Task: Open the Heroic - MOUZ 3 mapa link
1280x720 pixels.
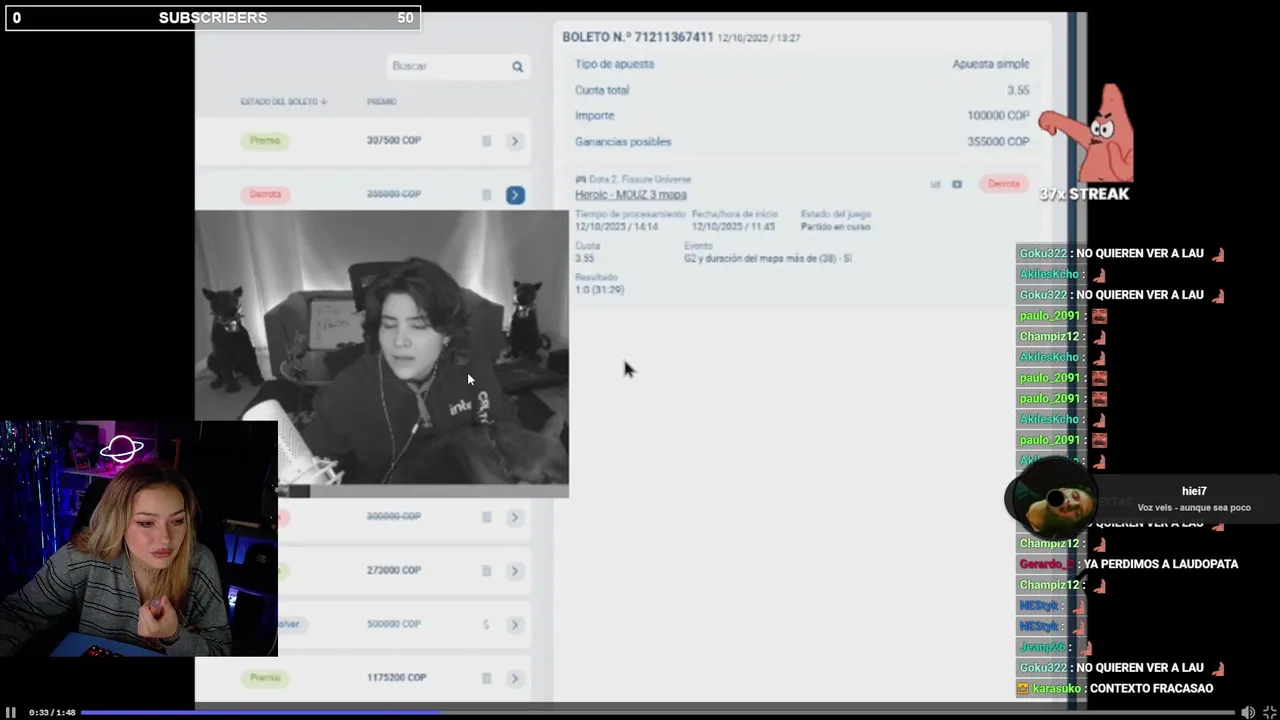Action: 630,195
